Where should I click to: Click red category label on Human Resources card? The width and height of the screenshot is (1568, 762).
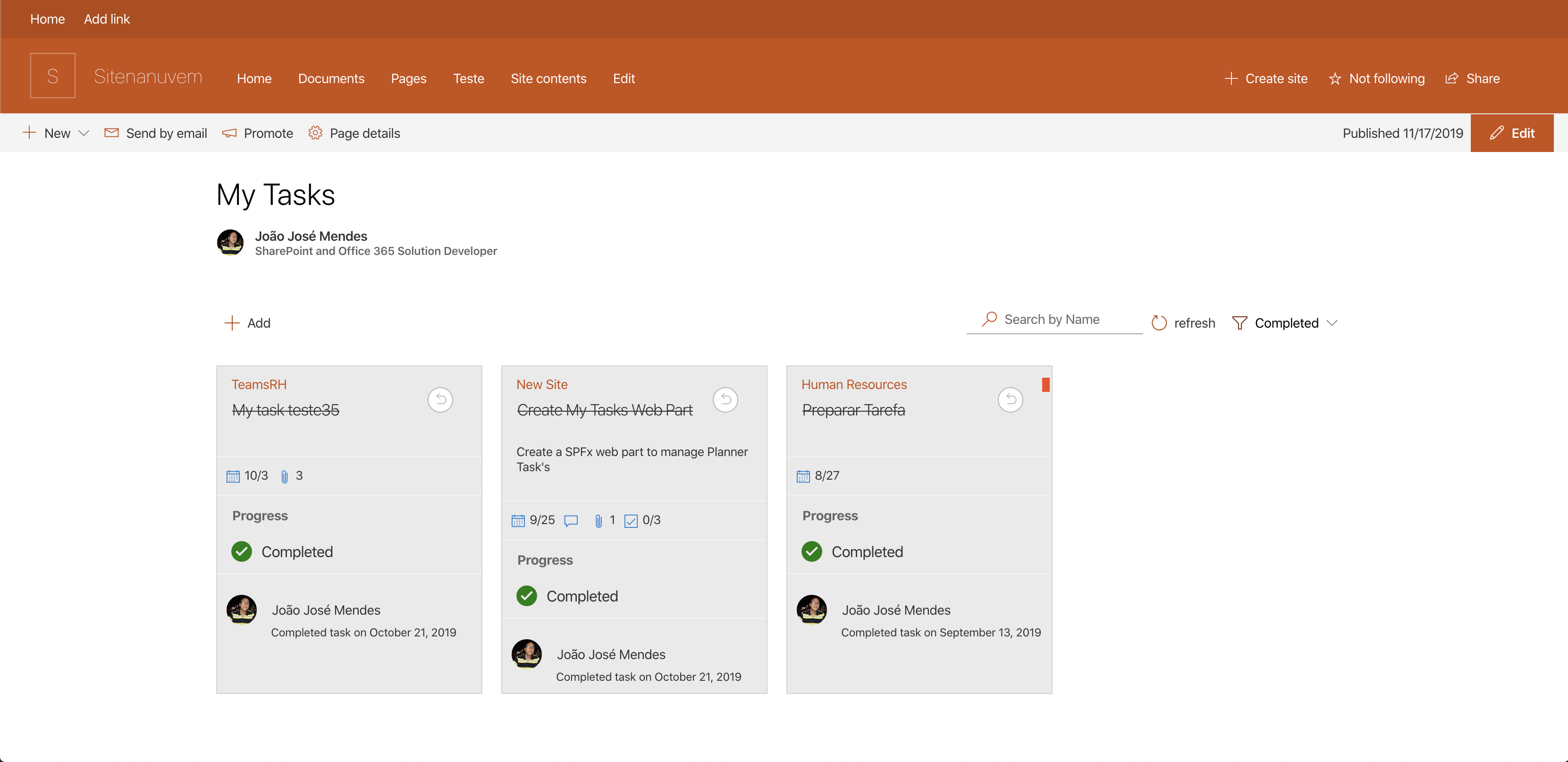(1046, 385)
